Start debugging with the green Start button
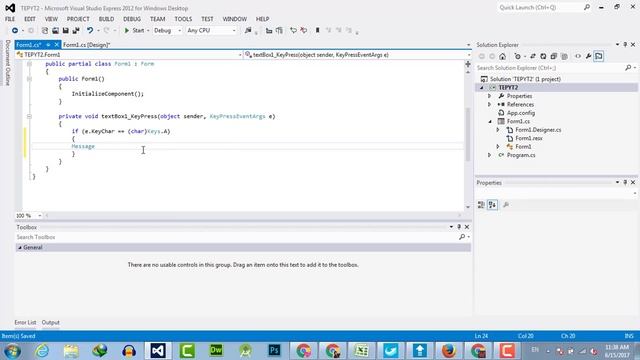Image resolution: width=640 pixels, height=360 pixels. (134, 31)
